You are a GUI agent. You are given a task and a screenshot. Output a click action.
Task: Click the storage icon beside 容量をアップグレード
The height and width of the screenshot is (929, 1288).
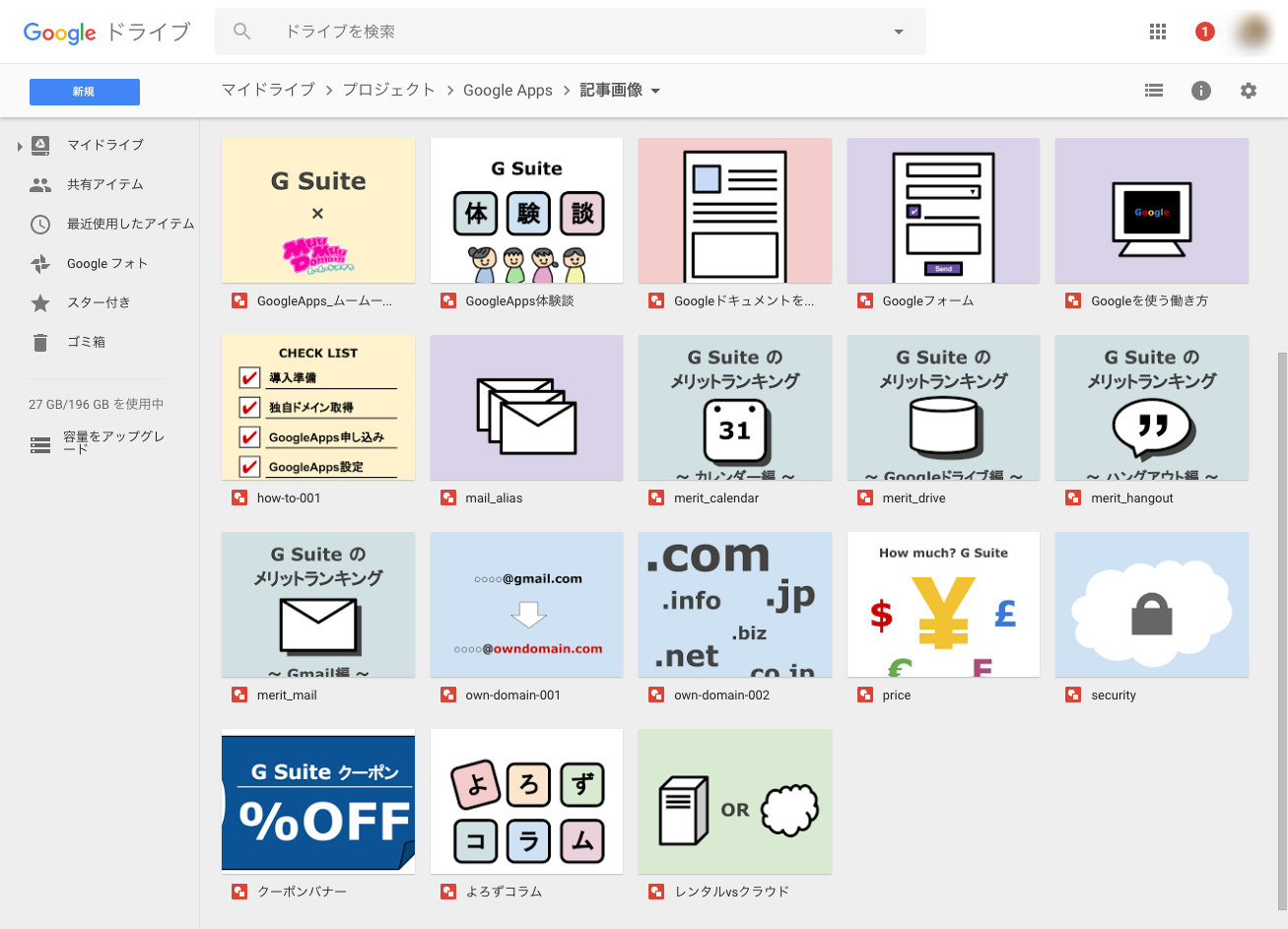point(40,445)
